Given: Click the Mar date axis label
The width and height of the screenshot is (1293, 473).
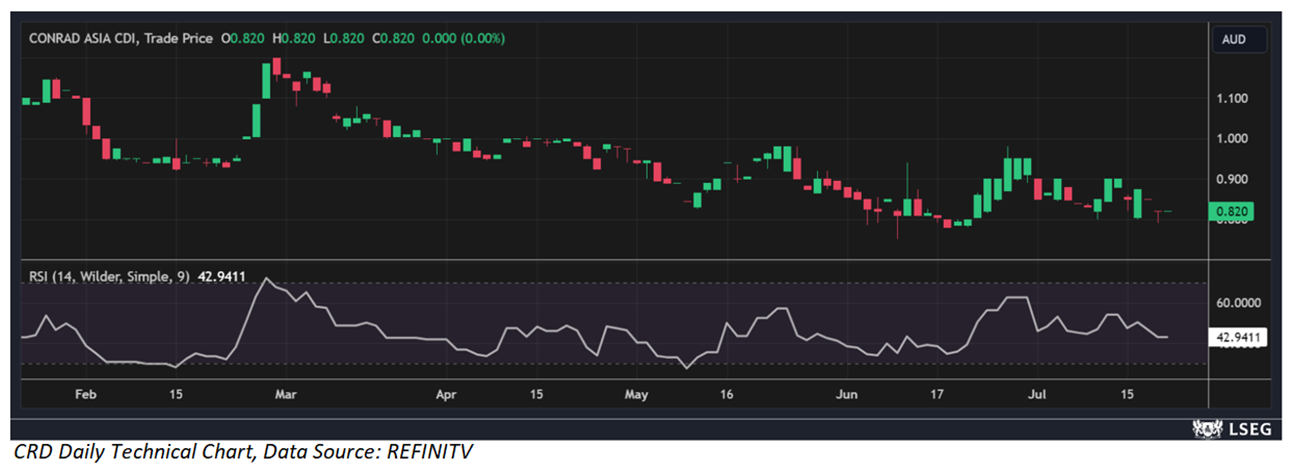Looking at the screenshot, I should click(287, 395).
